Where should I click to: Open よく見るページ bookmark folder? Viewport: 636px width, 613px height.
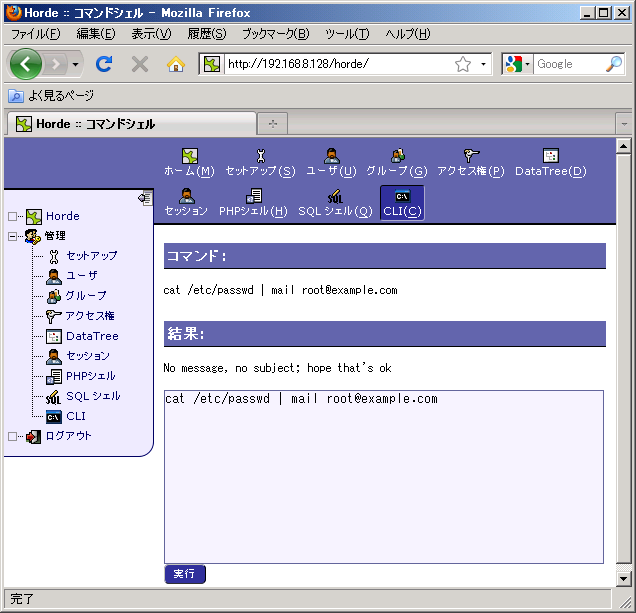tap(52, 96)
